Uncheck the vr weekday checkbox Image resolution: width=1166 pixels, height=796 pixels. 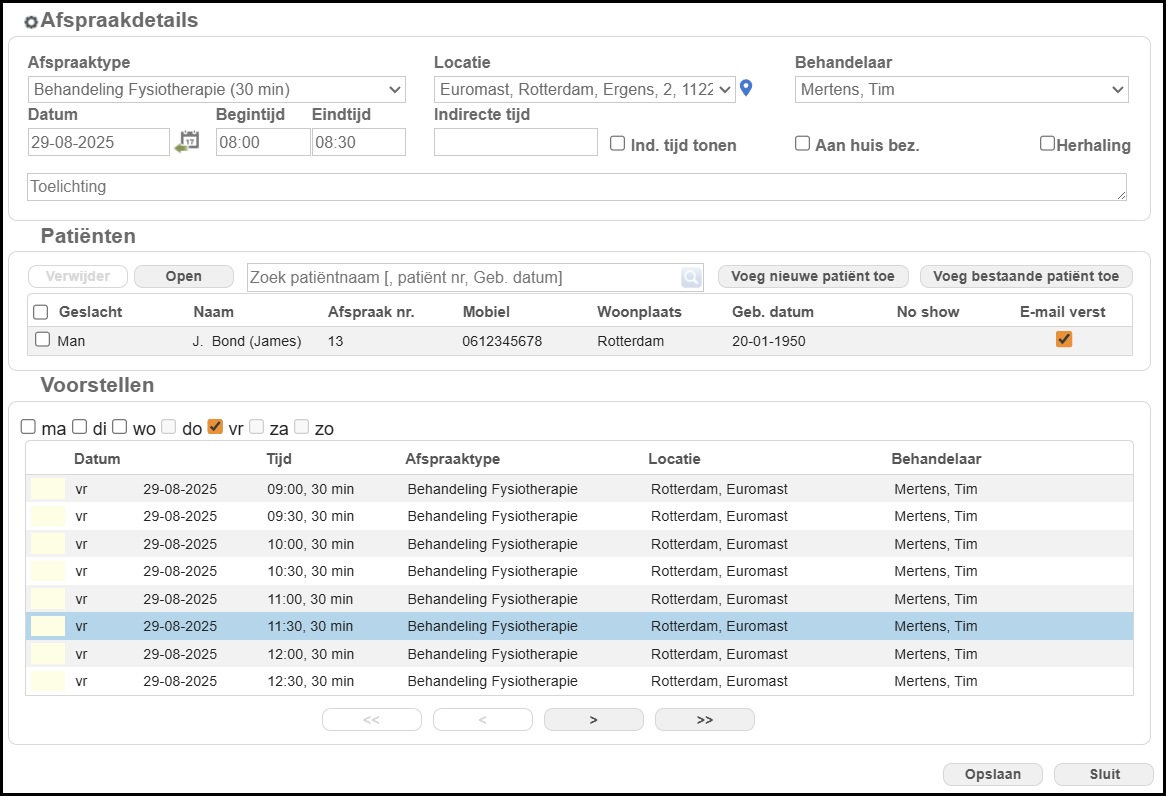click(x=215, y=427)
